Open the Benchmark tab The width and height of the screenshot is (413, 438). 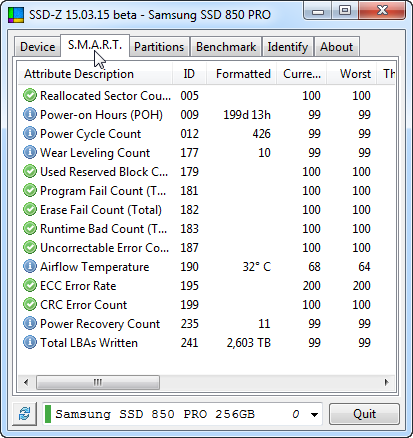pos(226,47)
